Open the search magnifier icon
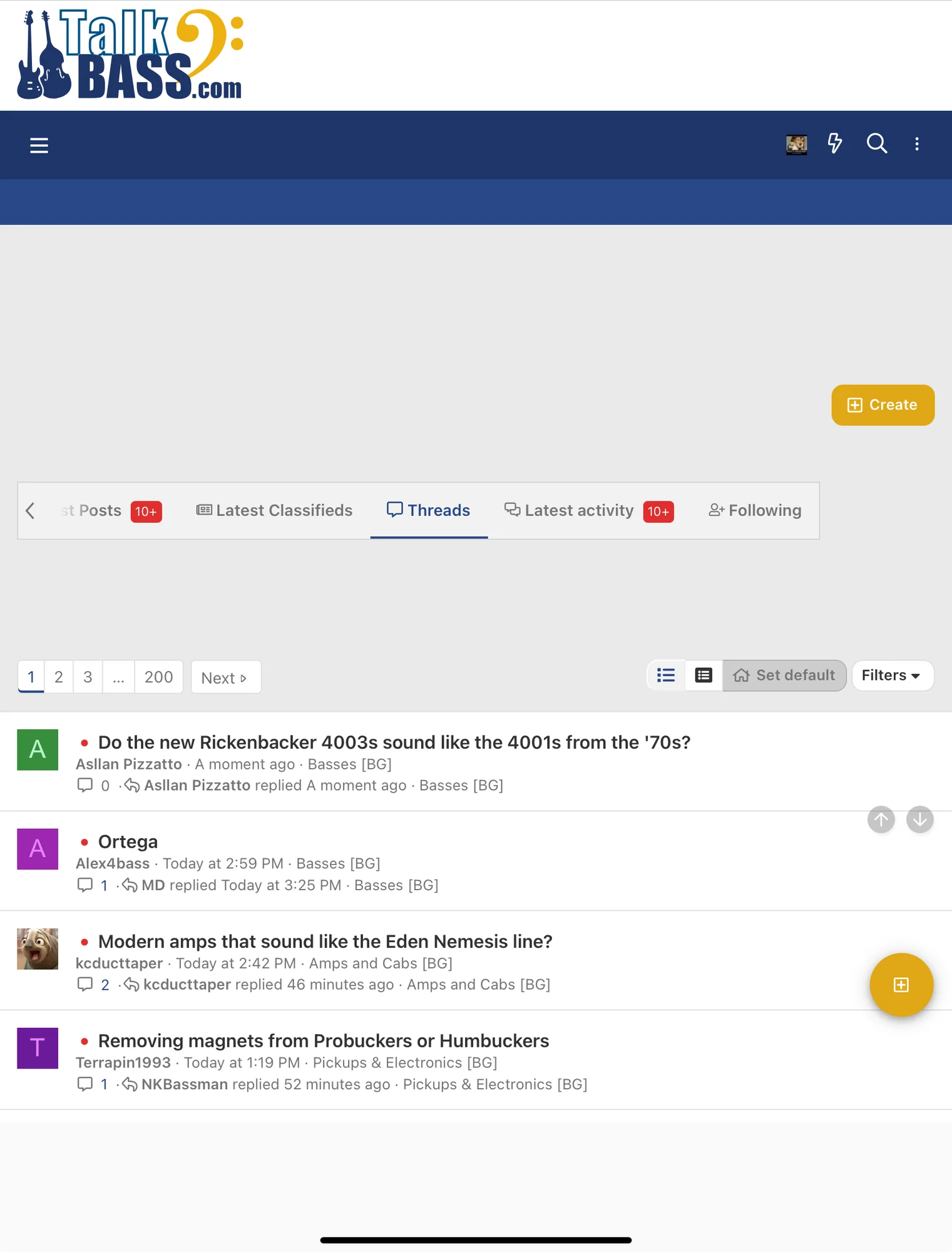952x1252 pixels. pyautogui.click(x=877, y=144)
